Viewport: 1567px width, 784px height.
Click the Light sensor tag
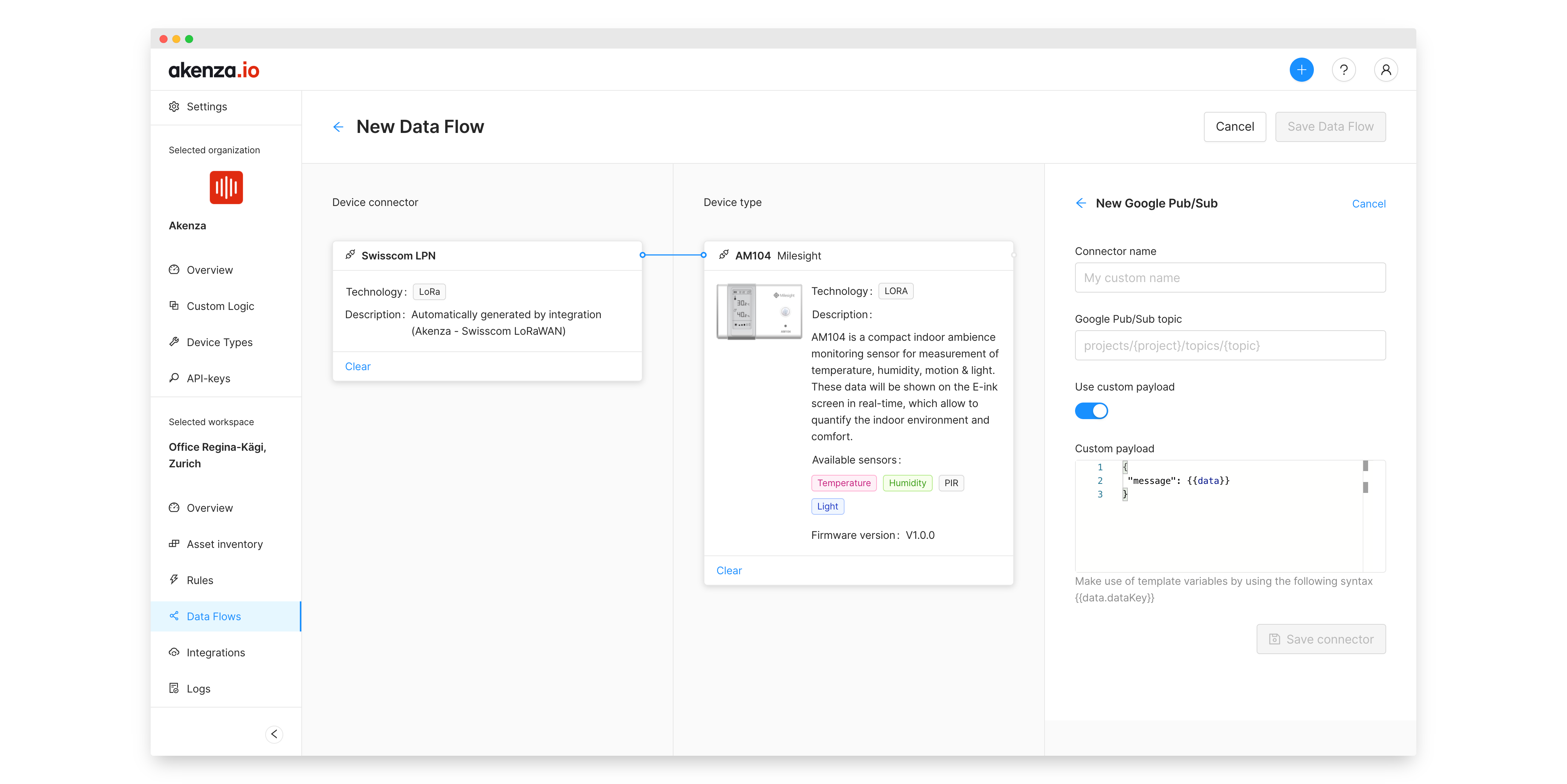pos(827,506)
